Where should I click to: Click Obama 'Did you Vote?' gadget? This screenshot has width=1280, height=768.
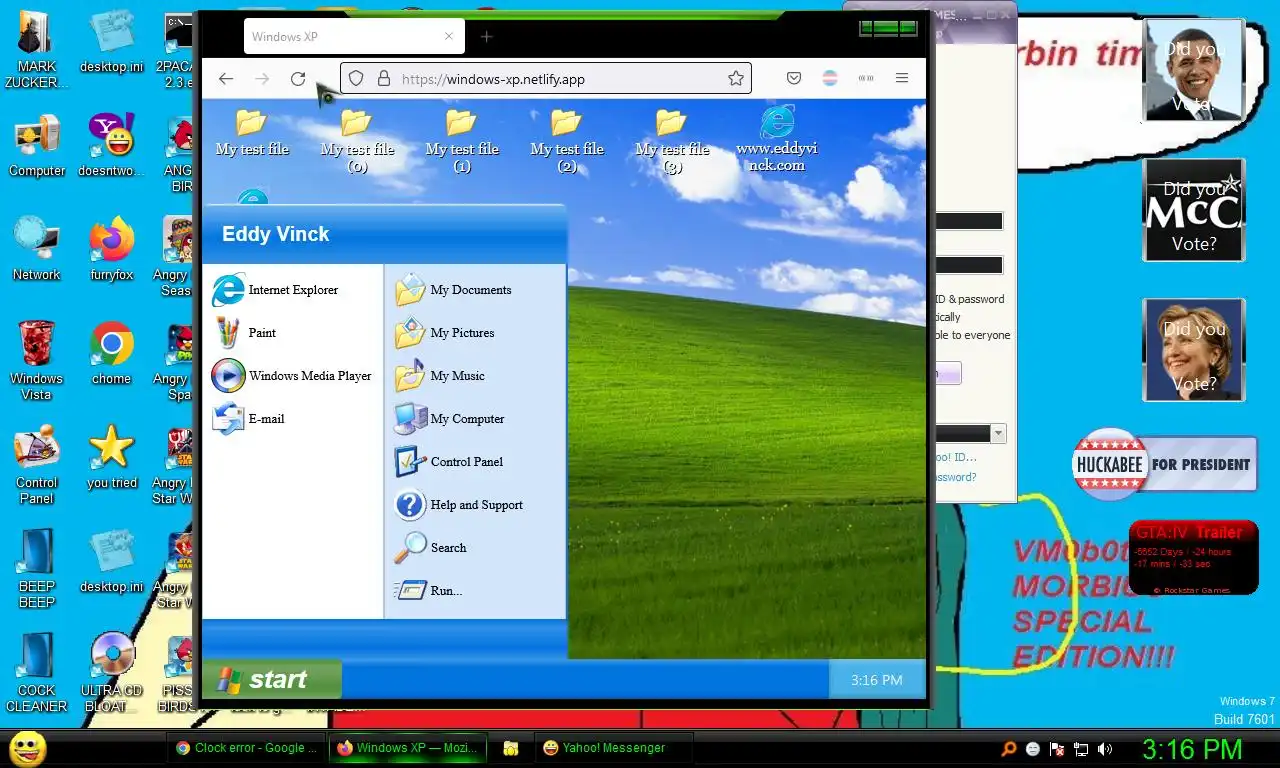pyautogui.click(x=1193, y=70)
